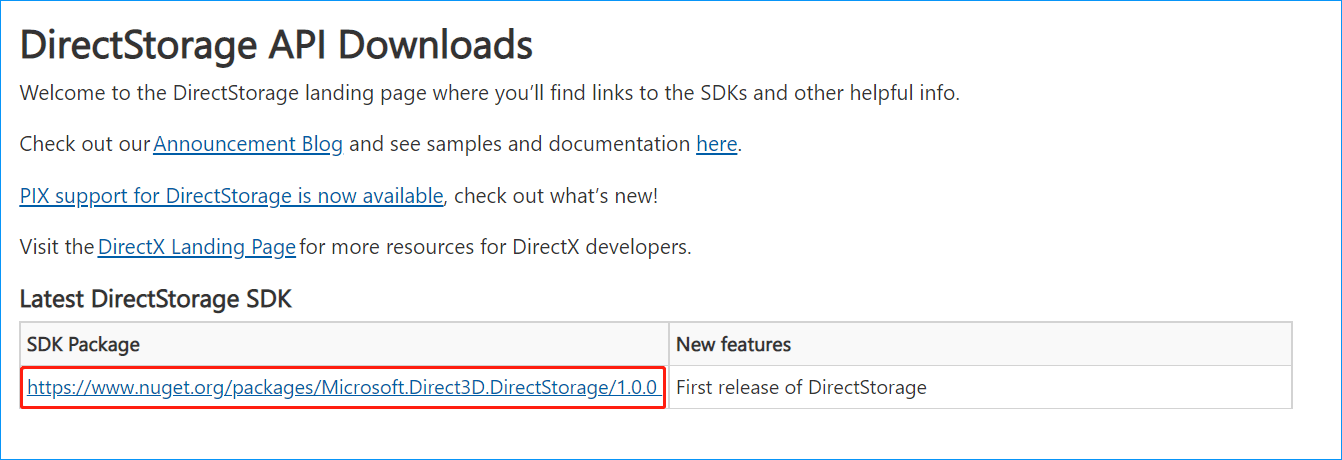Visit the DirectX Landing Page link
1342x460 pixels.
[197, 247]
